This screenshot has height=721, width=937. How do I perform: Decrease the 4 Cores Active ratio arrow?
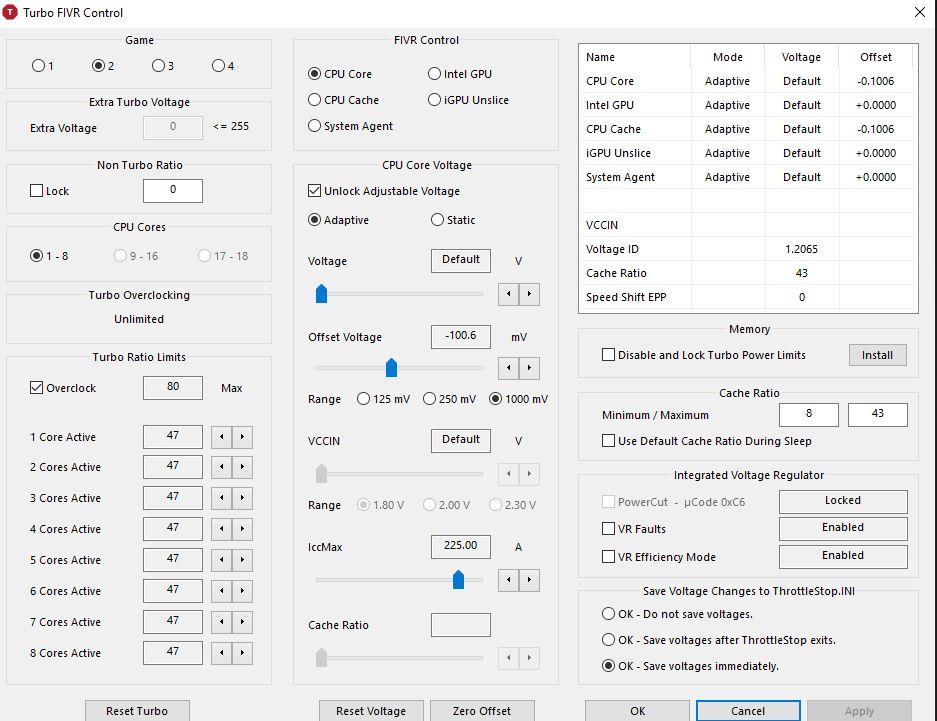(222, 529)
